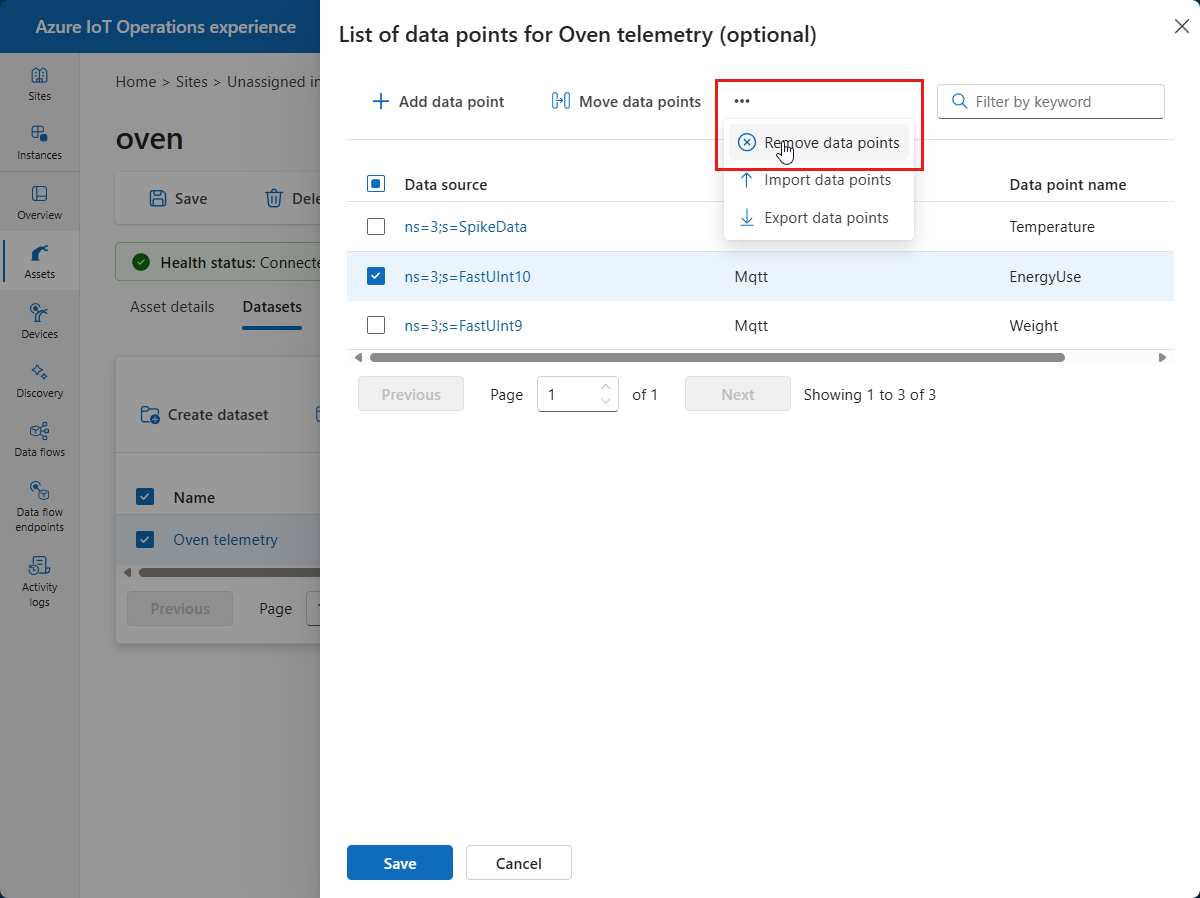Click the Save button at panel bottom

click(400, 863)
